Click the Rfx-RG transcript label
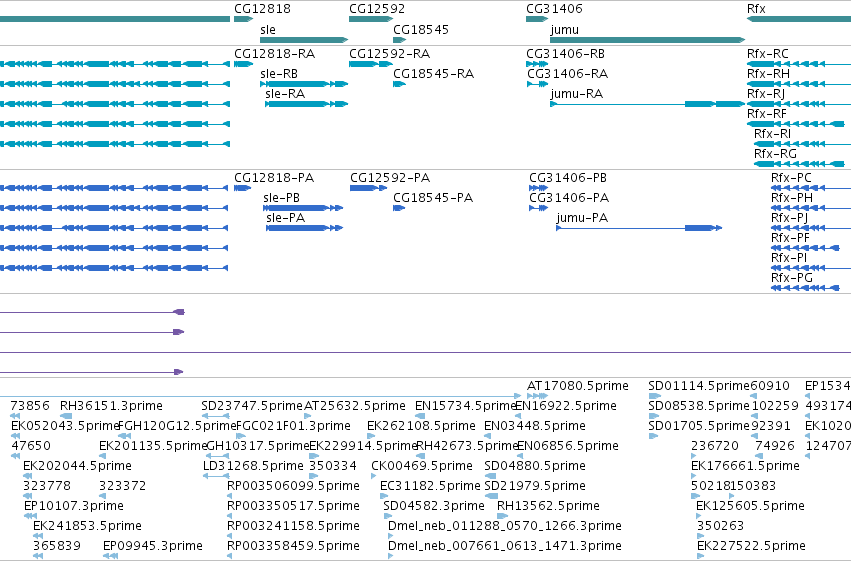This screenshot has height=561, width=851. click(x=775, y=154)
